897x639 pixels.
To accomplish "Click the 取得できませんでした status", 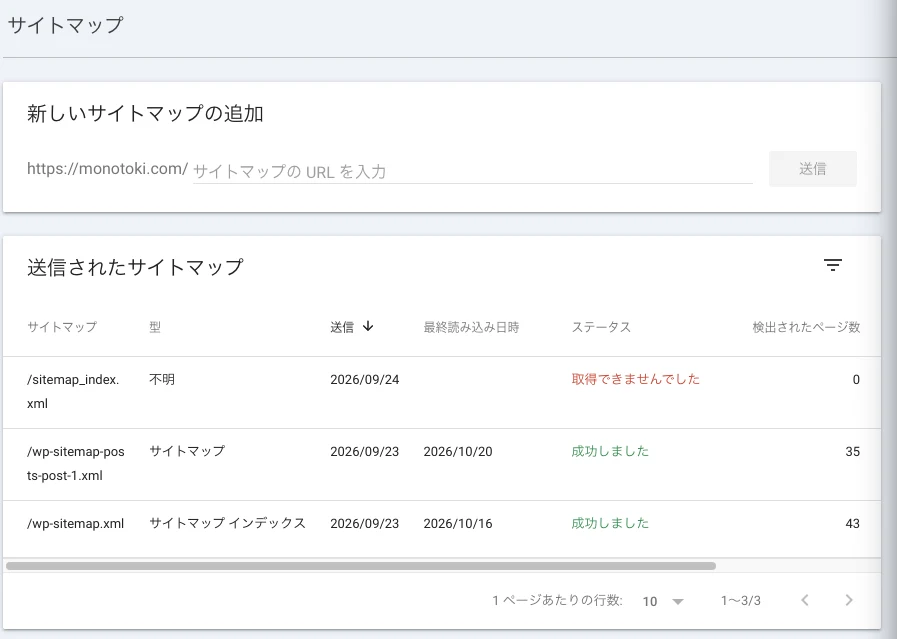I will [636, 379].
